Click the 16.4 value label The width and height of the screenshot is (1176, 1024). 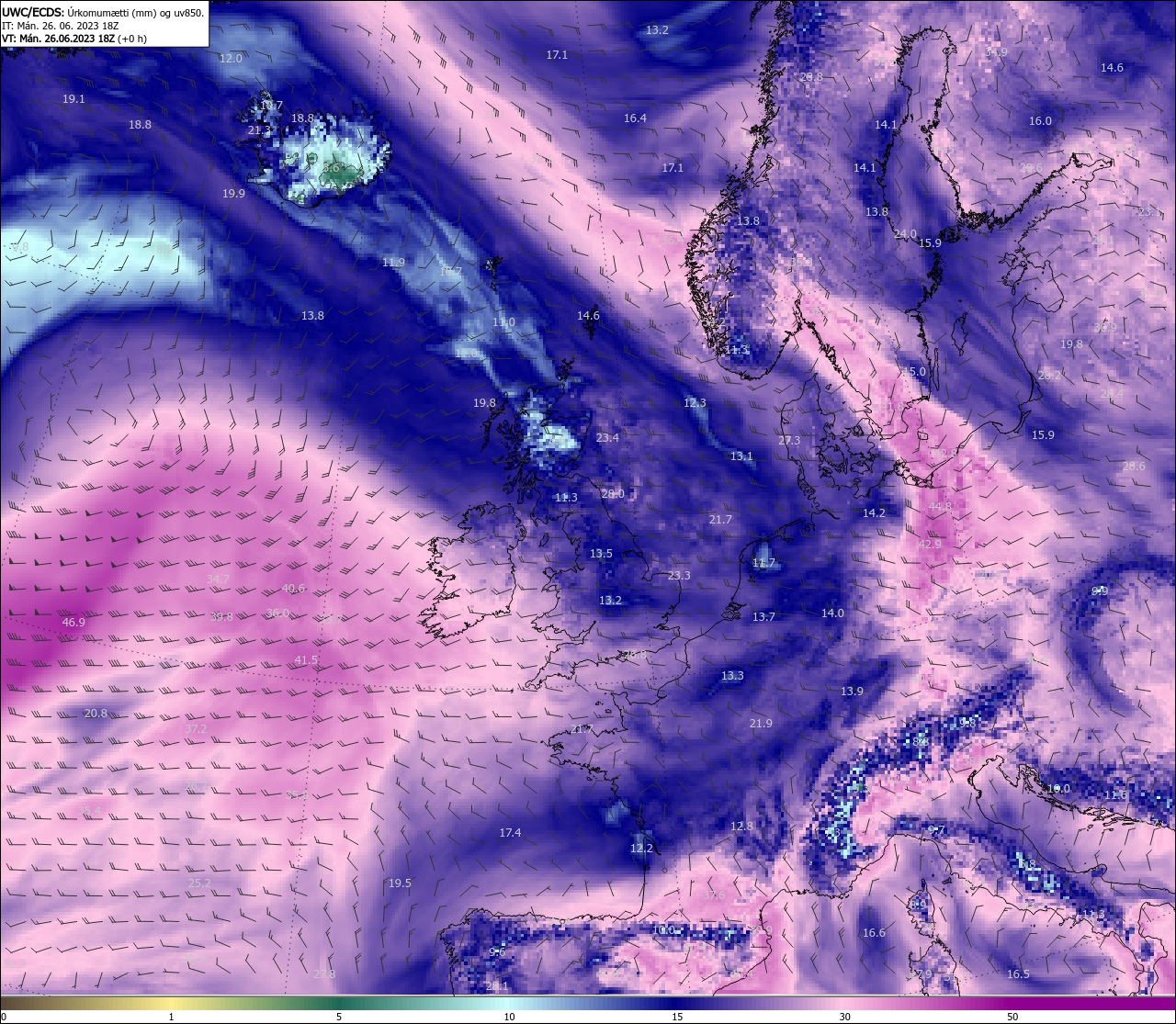635,118
